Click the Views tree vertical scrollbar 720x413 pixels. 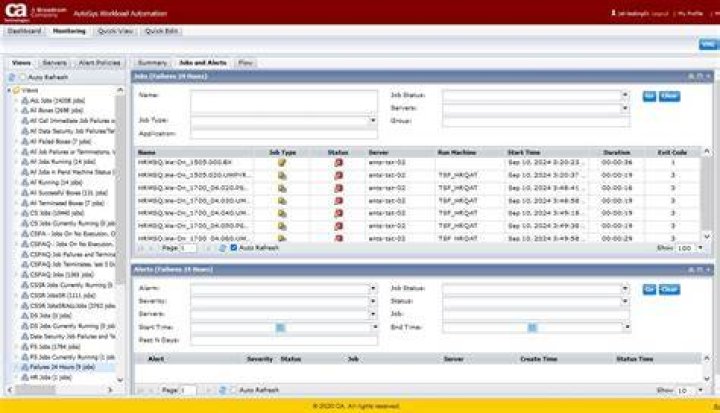point(120,188)
